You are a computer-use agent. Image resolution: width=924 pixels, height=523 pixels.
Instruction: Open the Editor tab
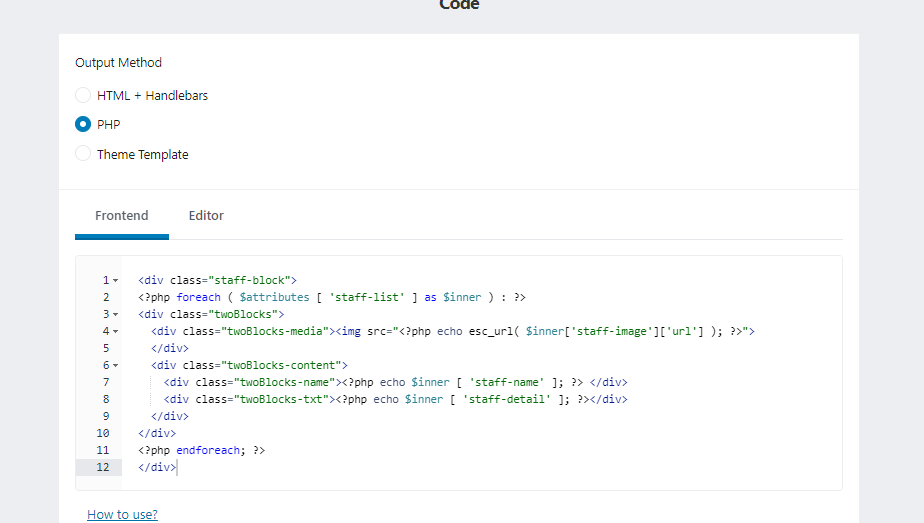point(206,216)
